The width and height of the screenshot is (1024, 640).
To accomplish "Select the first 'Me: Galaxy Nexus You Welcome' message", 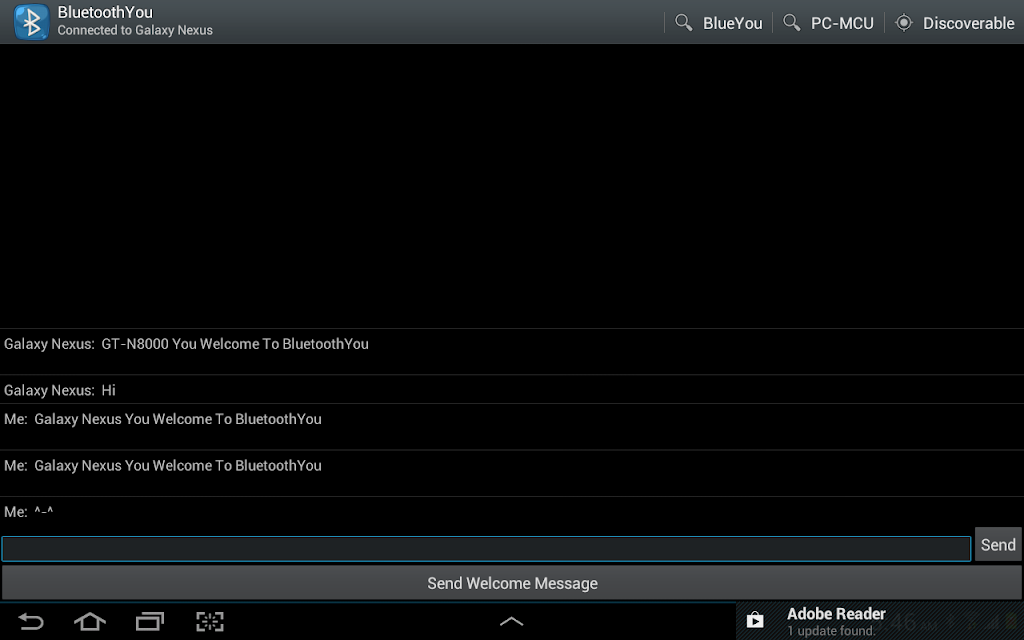I will 163,419.
